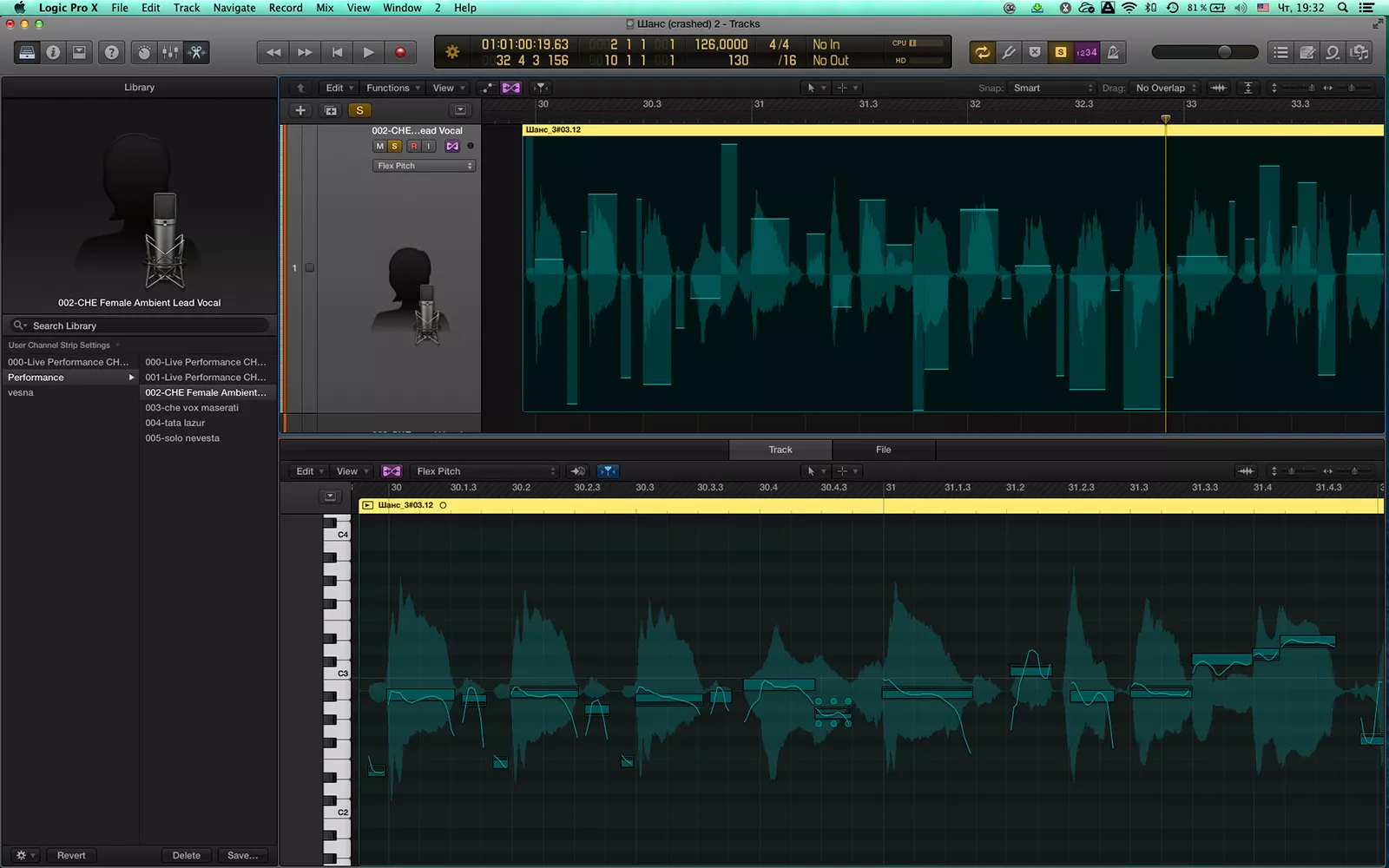Open the Editors scissors button

[x=197, y=52]
